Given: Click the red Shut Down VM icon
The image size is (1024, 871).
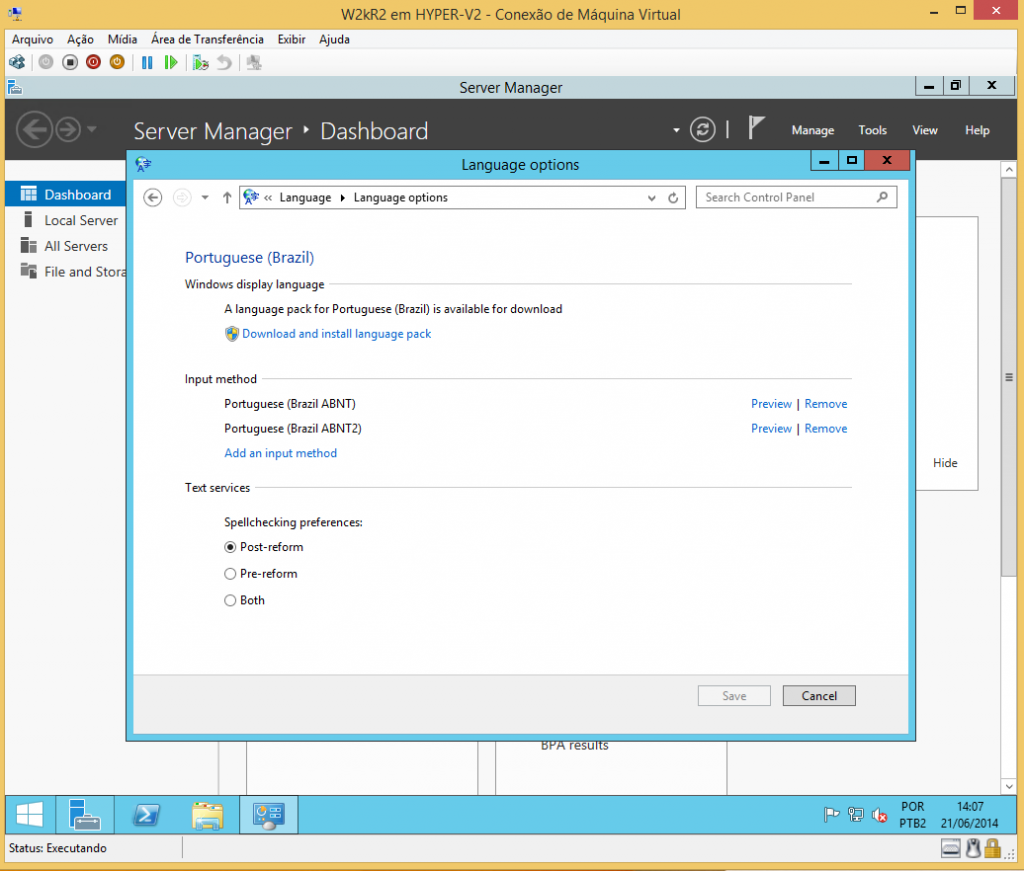Looking at the screenshot, I should point(93,62).
